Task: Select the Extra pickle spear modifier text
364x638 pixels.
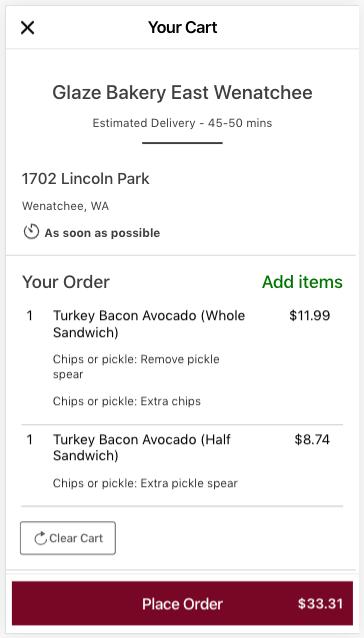Action: point(145,483)
